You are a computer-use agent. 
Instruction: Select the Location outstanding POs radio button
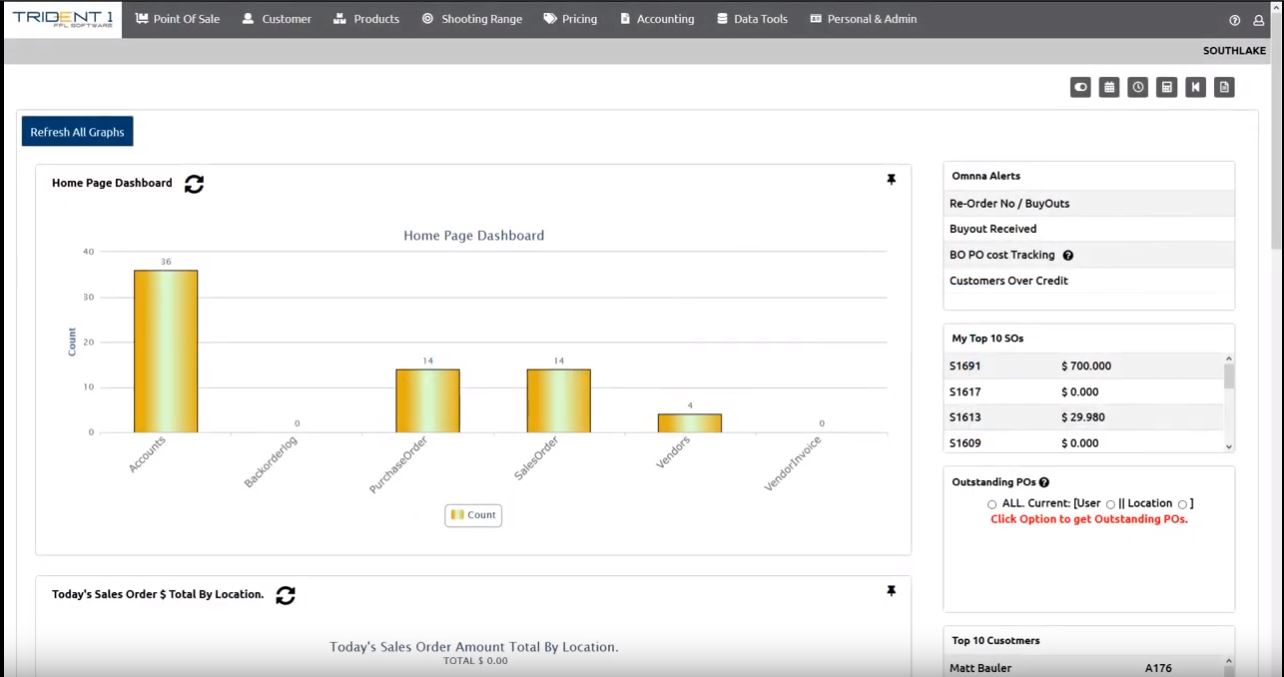[x=1182, y=504]
